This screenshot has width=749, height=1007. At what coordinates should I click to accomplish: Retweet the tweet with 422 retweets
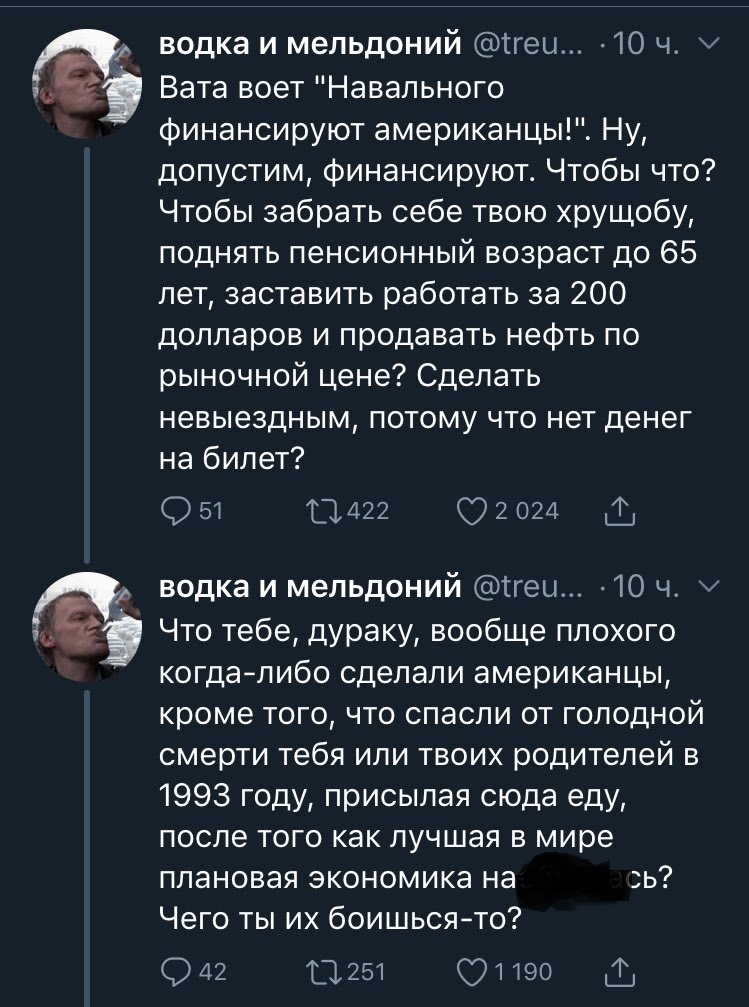click(326, 512)
